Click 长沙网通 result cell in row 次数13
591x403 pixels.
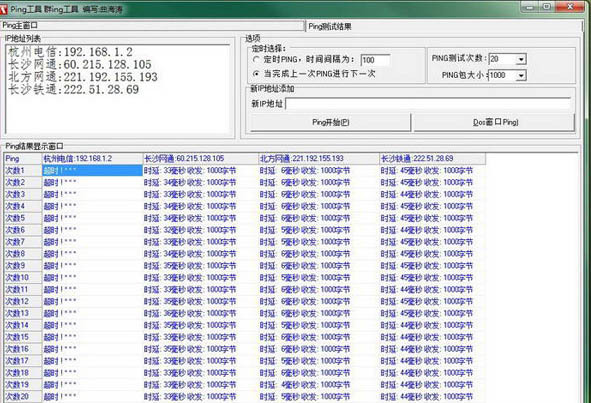point(200,314)
